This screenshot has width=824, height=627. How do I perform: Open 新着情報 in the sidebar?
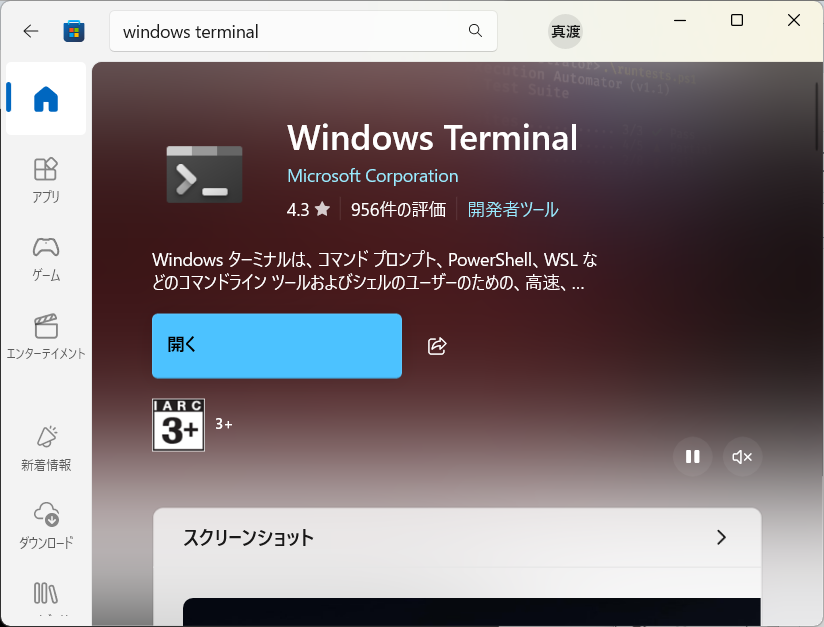click(46, 448)
